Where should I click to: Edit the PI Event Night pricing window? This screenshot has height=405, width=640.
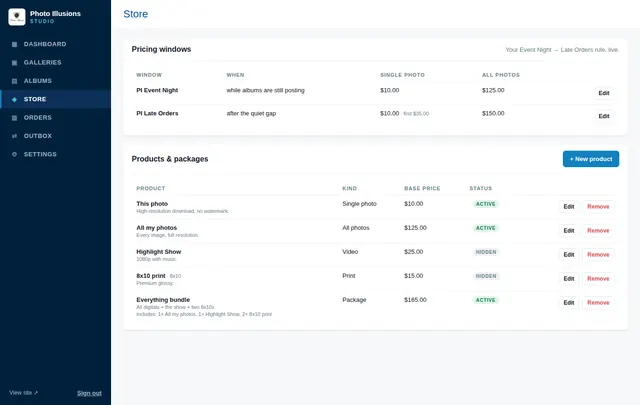604,93
